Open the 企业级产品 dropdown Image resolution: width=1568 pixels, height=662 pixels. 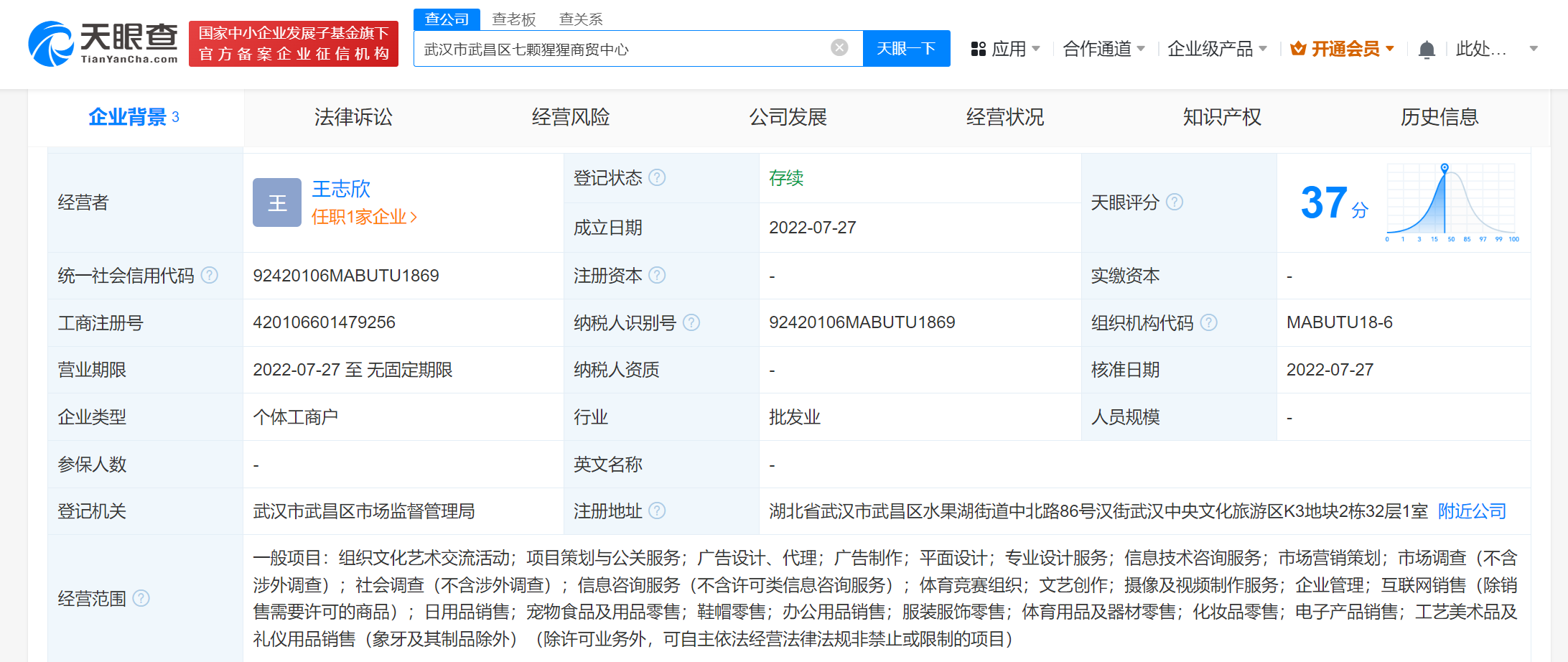(1213, 49)
